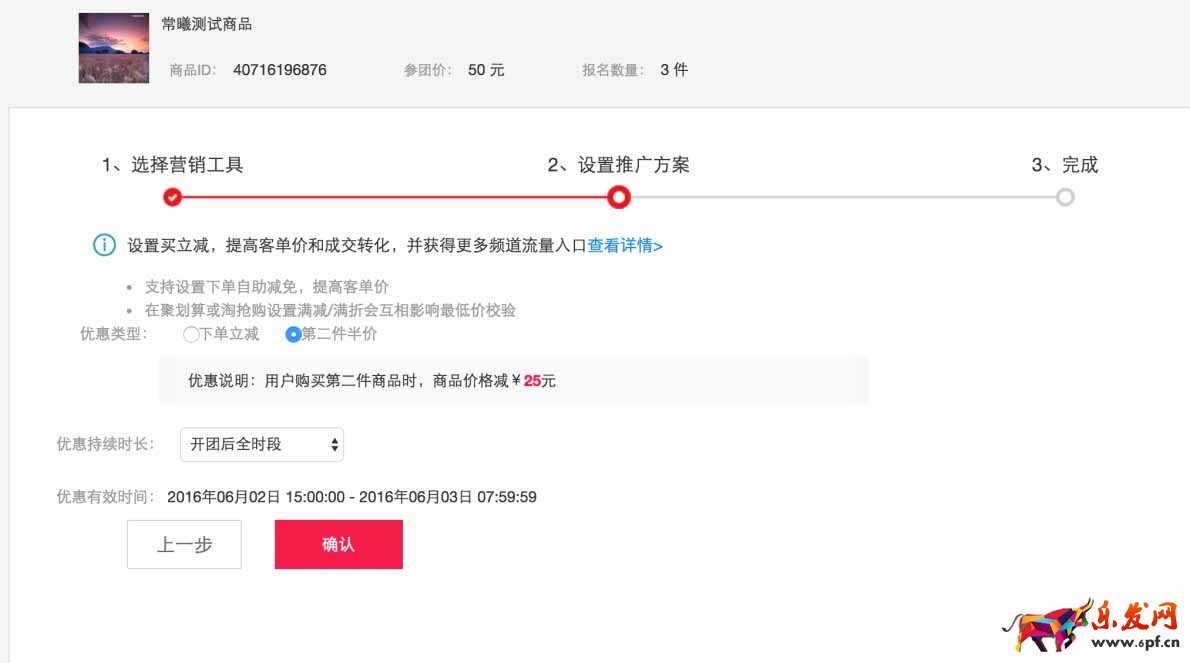This screenshot has height=663, width=1190.
Task: Choose the 第二件半价 radio option
Action: (293, 335)
